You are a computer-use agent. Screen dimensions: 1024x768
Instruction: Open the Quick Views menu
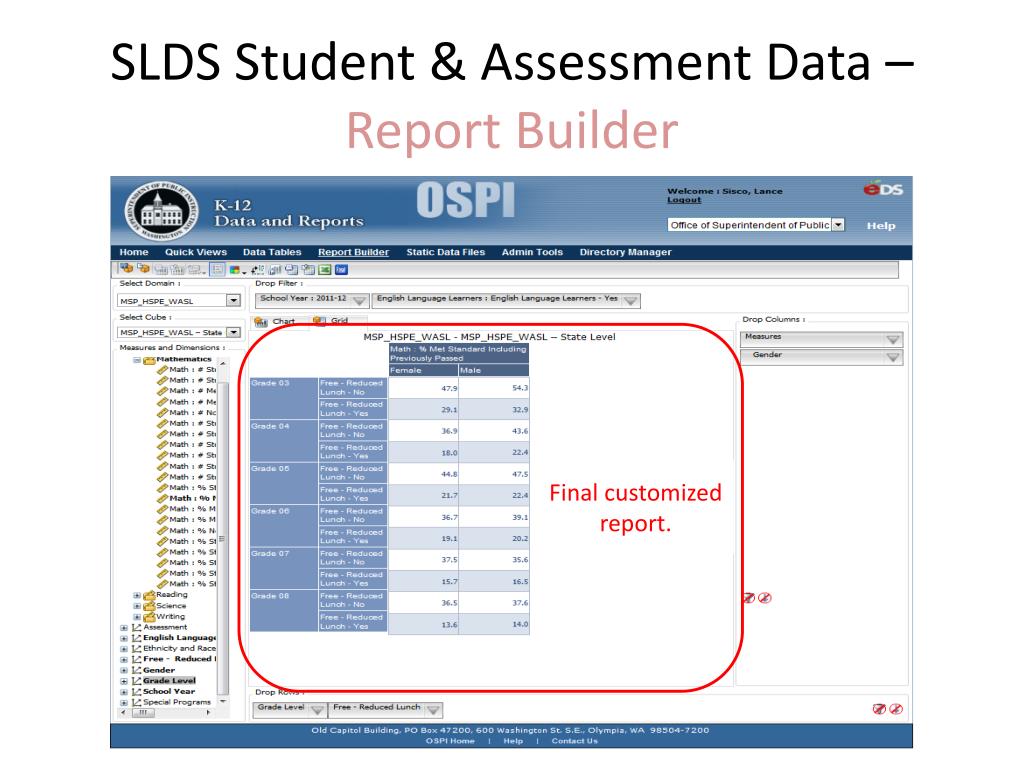click(196, 252)
